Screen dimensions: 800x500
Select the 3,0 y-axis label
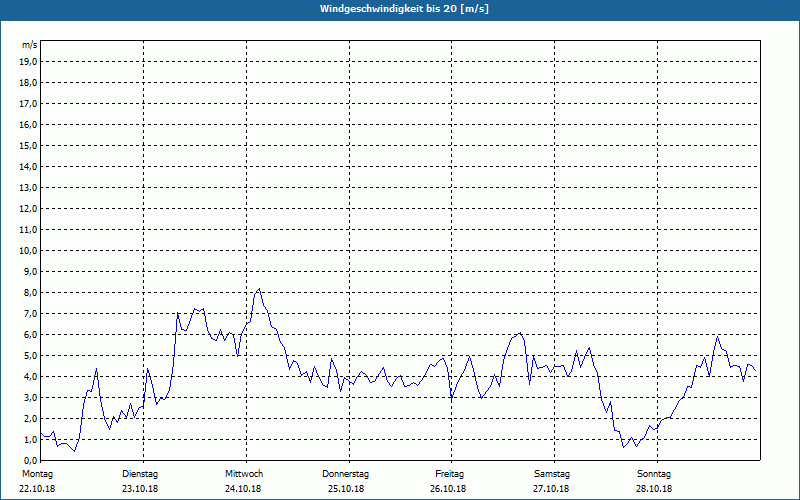(31, 397)
